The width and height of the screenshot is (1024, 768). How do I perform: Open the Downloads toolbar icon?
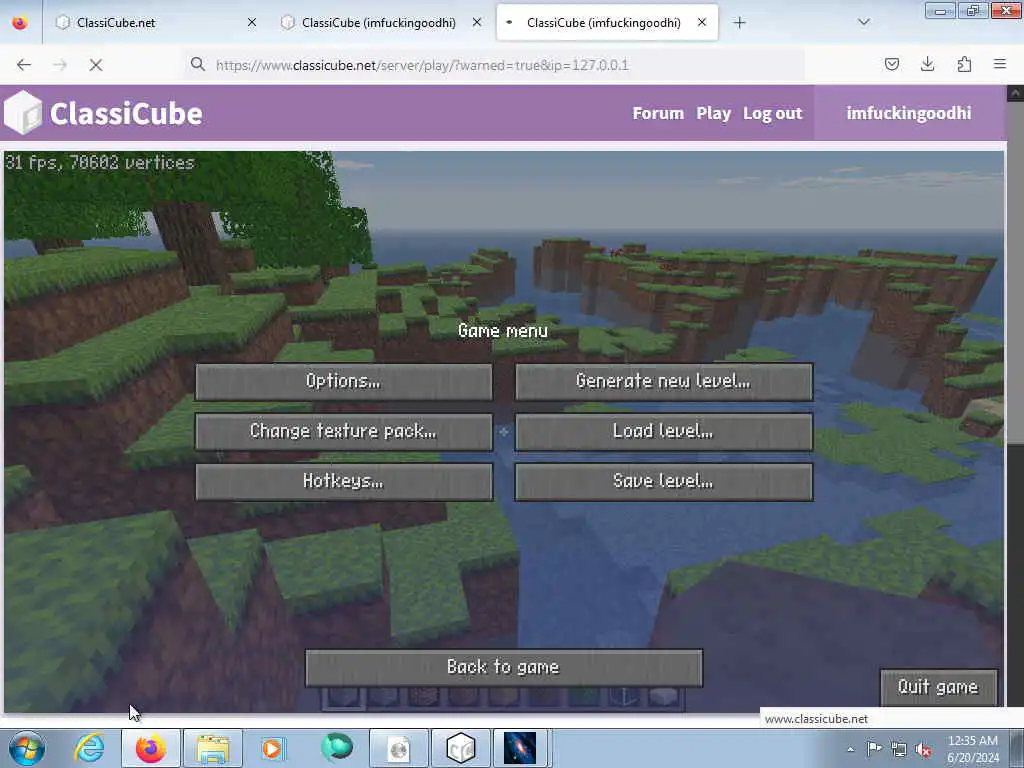[x=927, y=64]
